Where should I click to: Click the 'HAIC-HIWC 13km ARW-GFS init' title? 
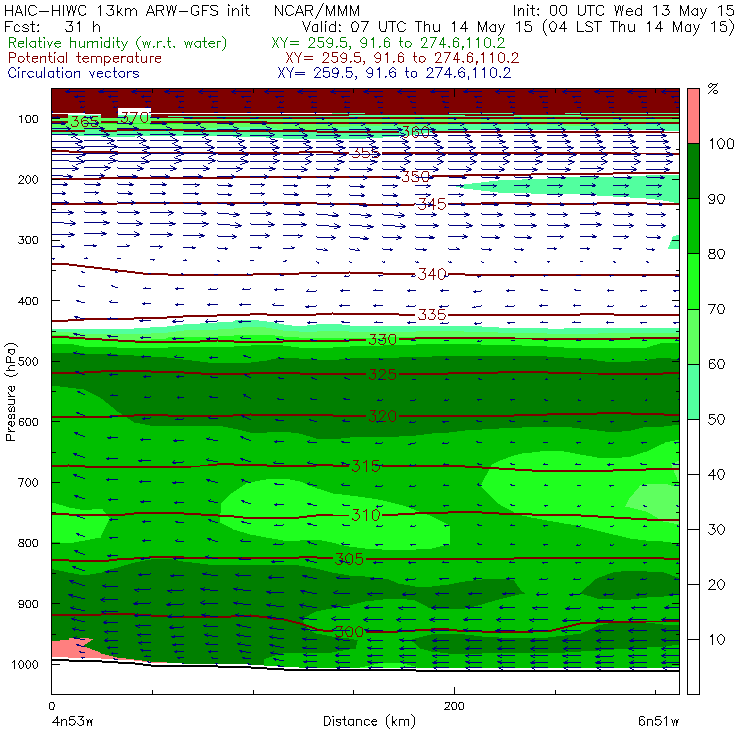click(127, 10)
